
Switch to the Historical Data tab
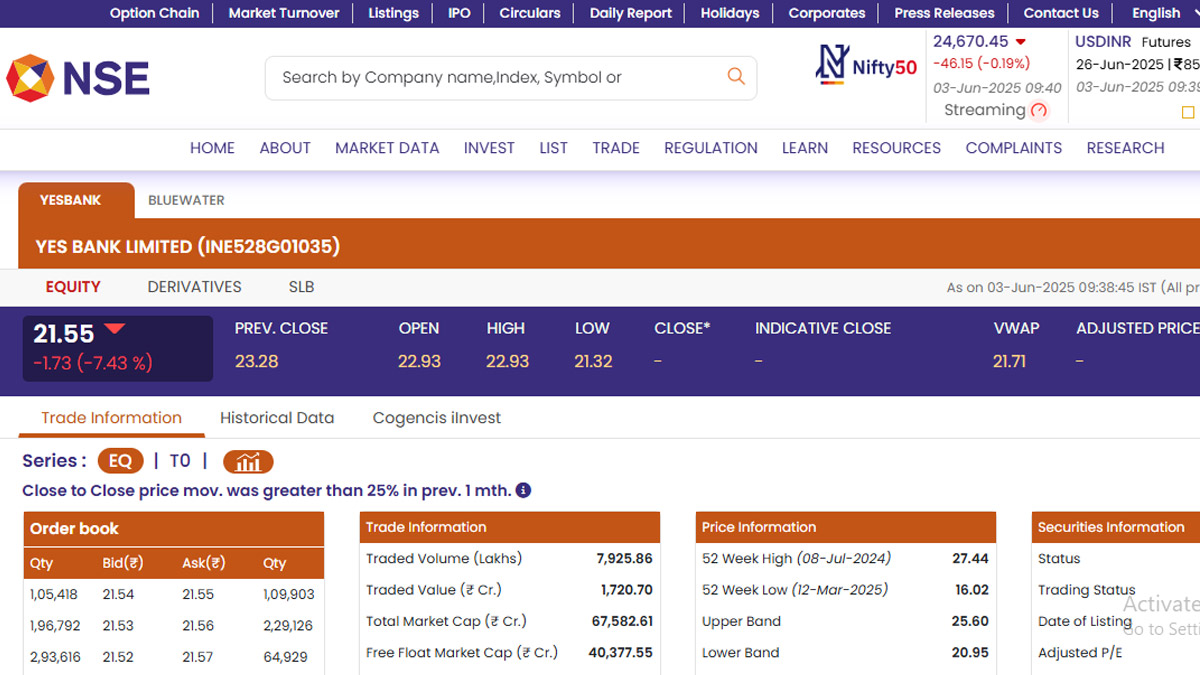277,418
